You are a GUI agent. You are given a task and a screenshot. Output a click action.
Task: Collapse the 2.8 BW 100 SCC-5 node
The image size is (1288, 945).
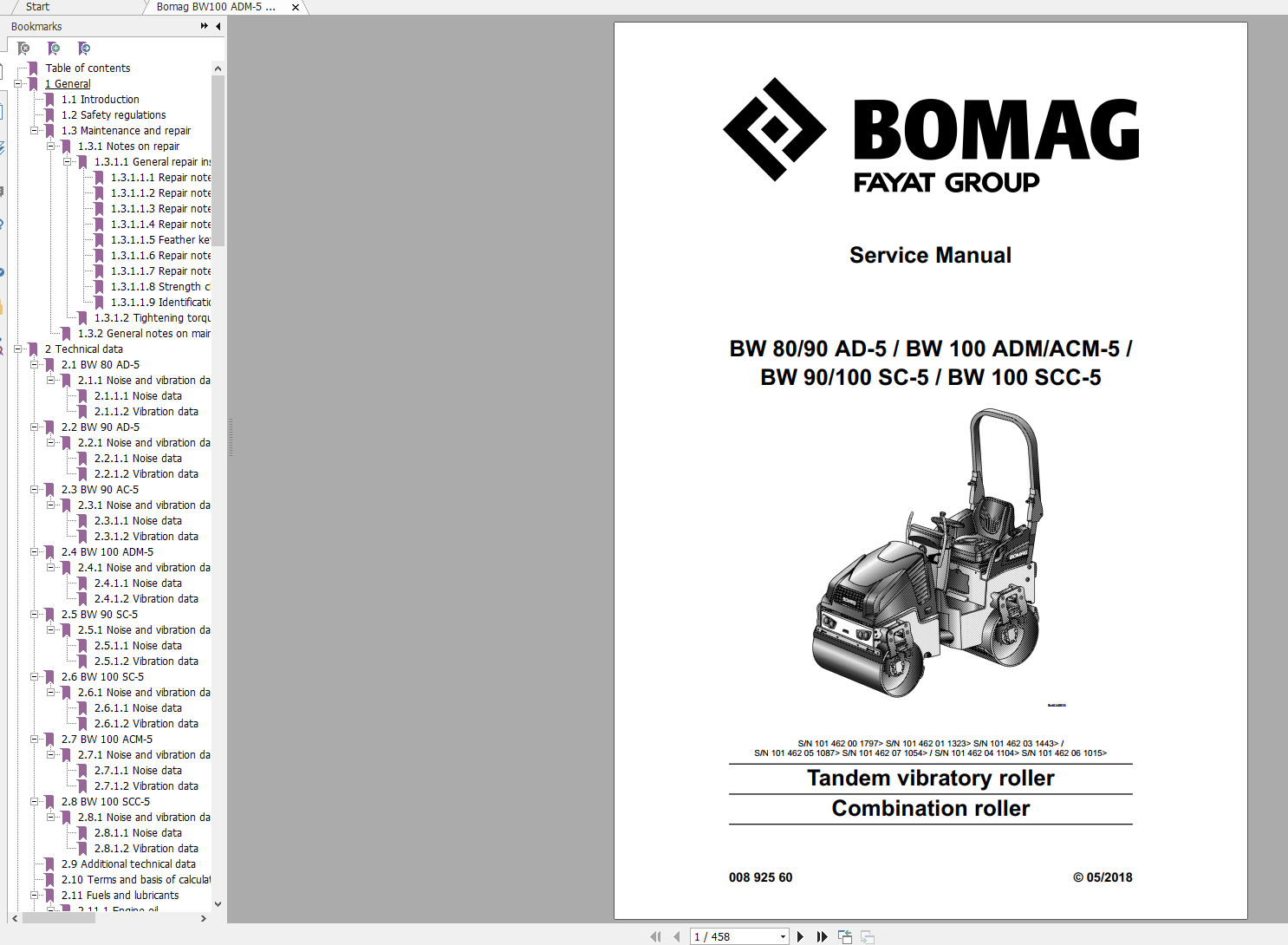point(35,802)
